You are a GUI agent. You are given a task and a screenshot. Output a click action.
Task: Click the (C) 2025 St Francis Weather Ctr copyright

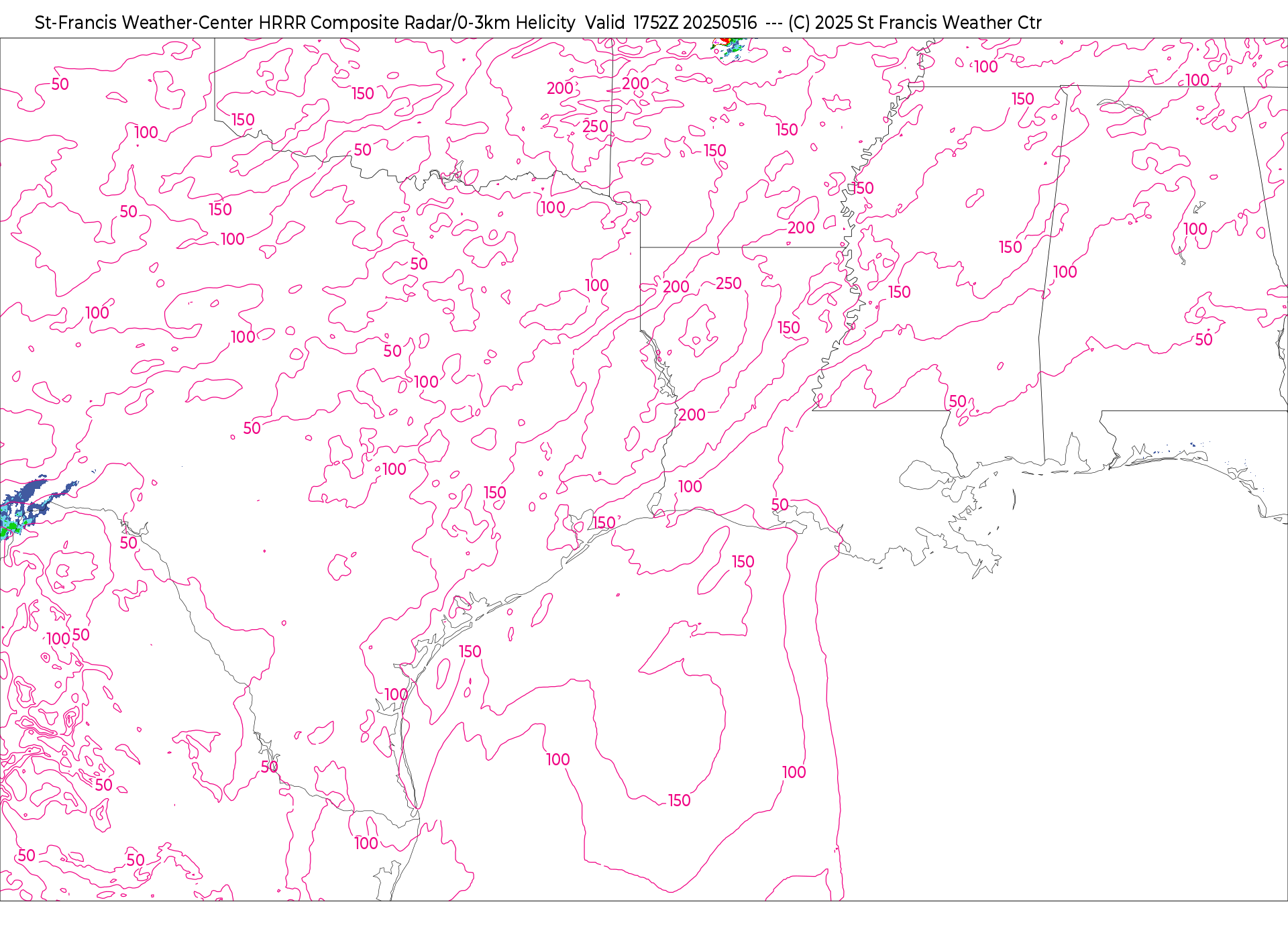[914, 23]
